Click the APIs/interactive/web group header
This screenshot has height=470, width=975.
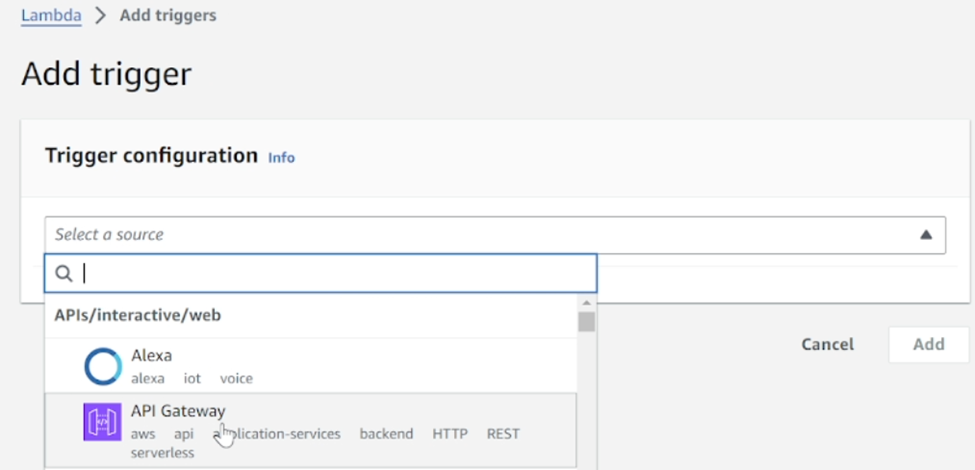coord(137,315)
